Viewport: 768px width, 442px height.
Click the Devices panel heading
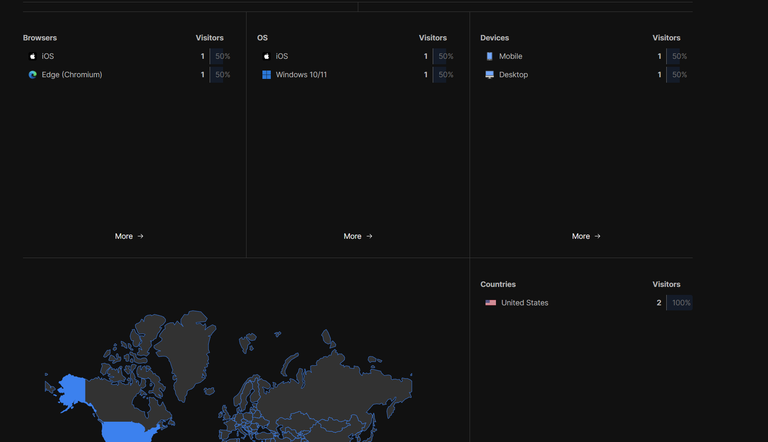click(x=495, y=38)
